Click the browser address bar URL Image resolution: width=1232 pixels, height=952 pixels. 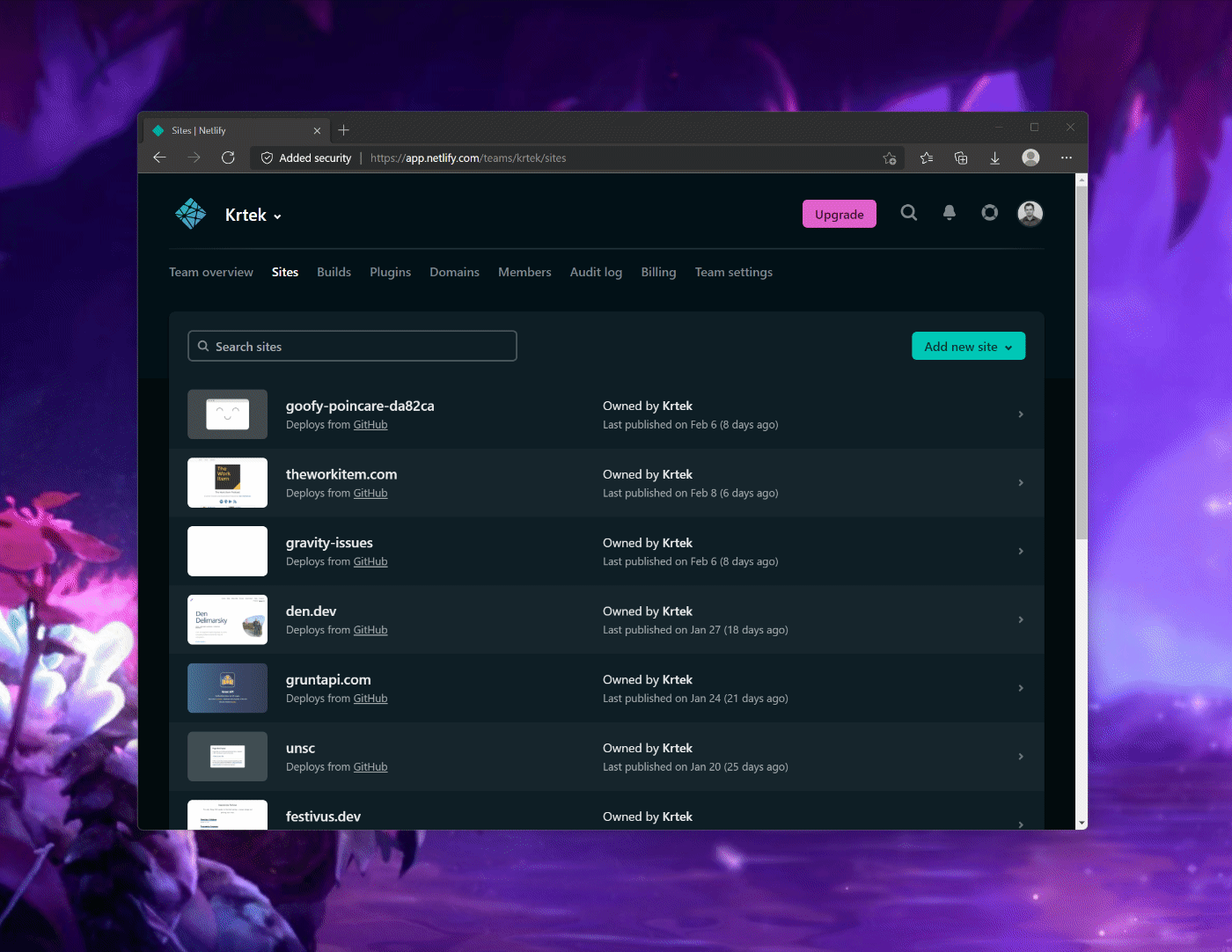point(468,158)
